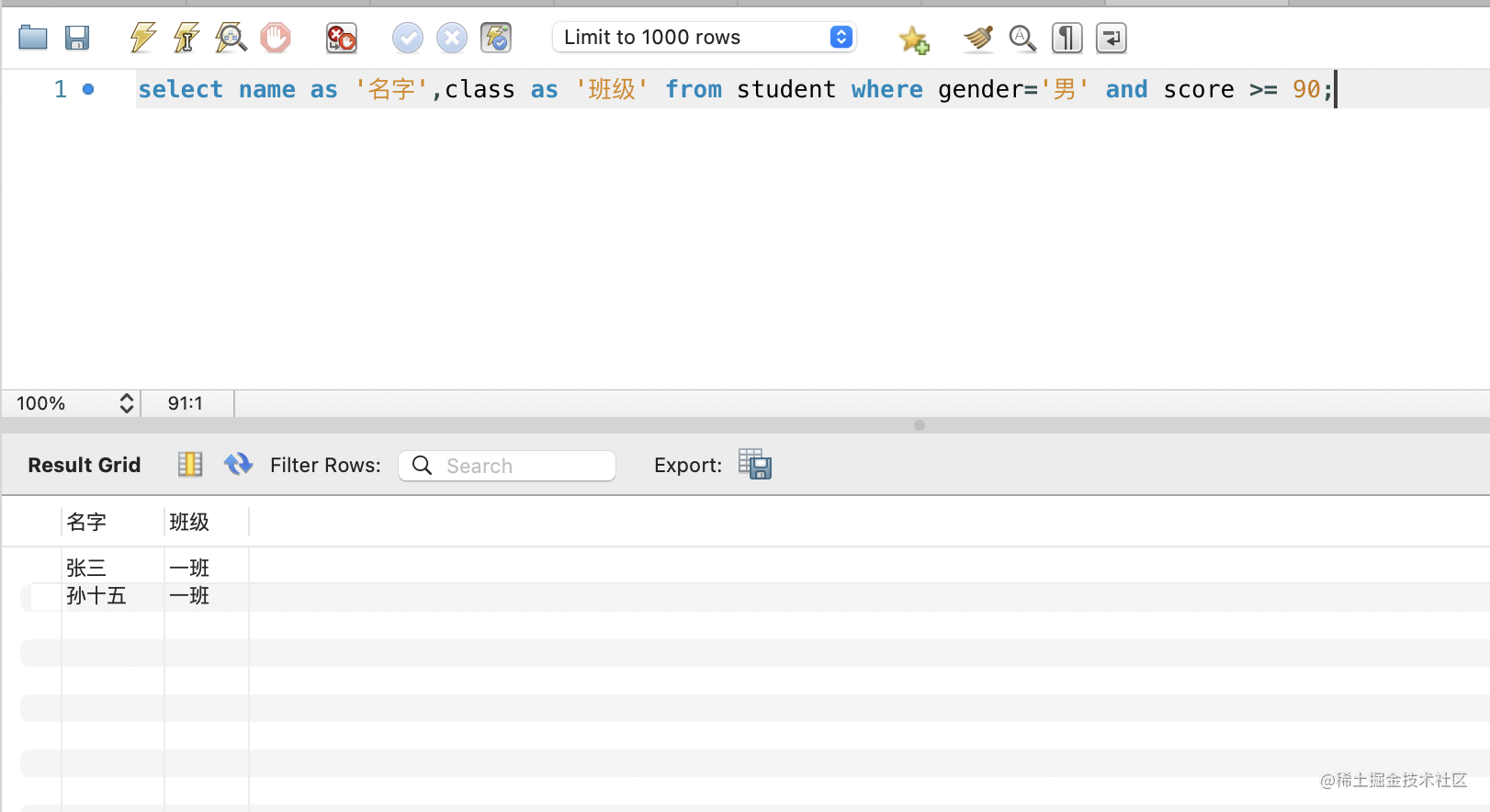The image size is (1490, 812).
Task: Click the Rollback transaction X icon
Action: 451,38
